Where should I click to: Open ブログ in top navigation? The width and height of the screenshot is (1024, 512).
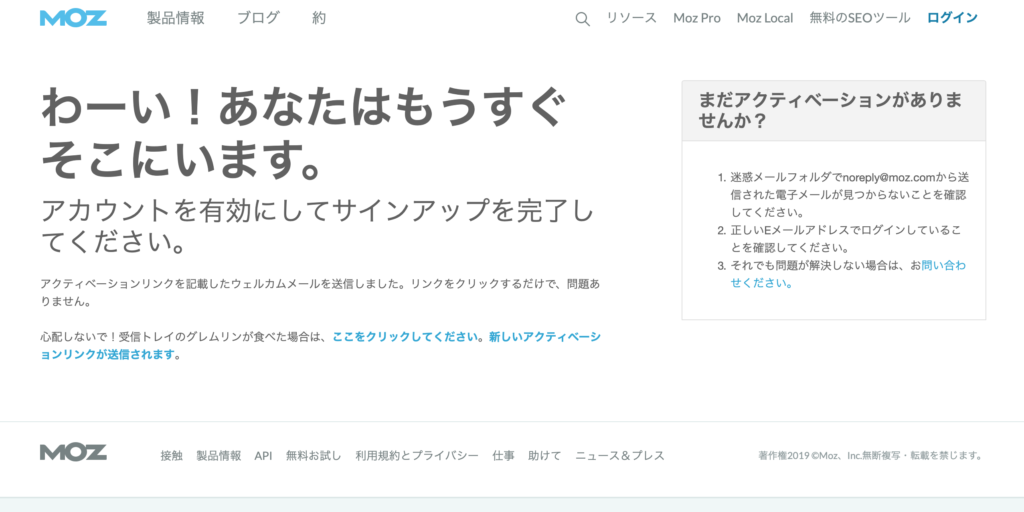258,18
